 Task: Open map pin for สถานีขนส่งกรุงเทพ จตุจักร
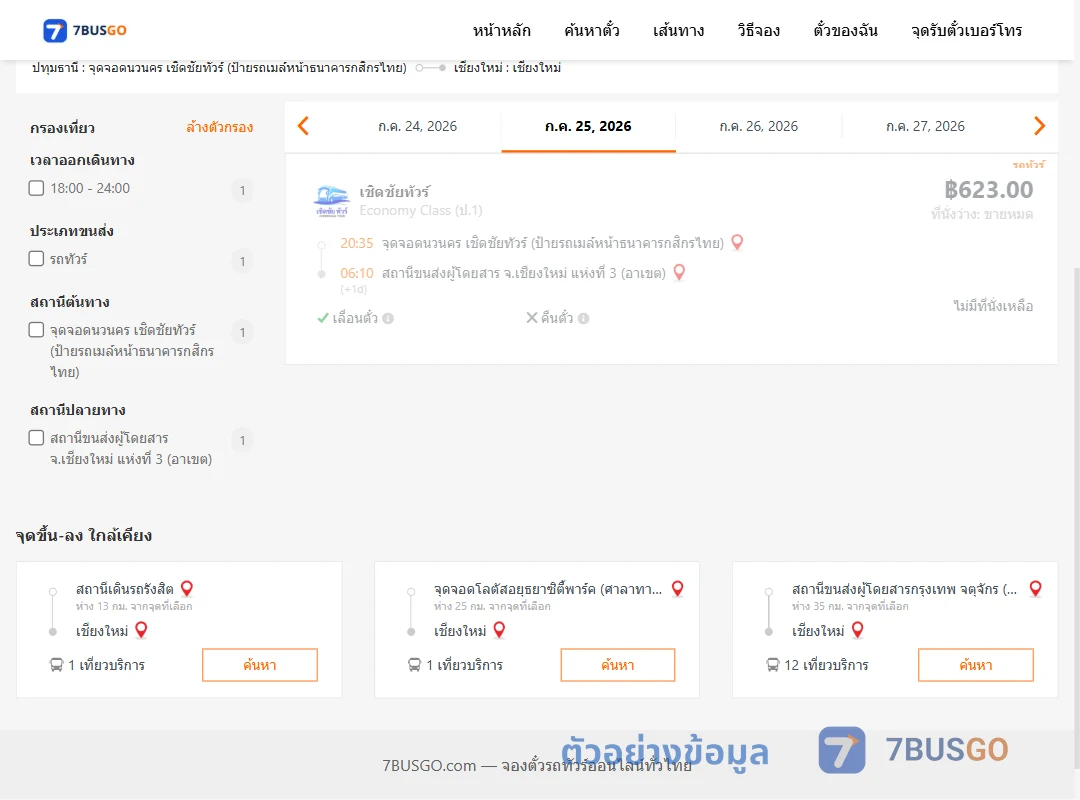click(1035, 588)
